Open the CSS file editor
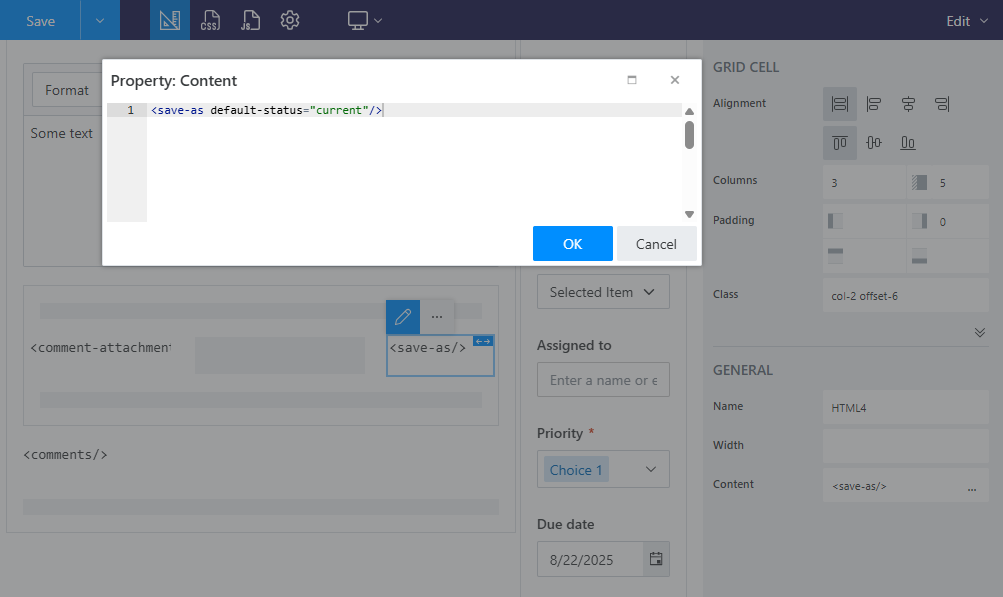Image resolution: width=1003 pixels, height=597 pixels. tap(210, 20)
